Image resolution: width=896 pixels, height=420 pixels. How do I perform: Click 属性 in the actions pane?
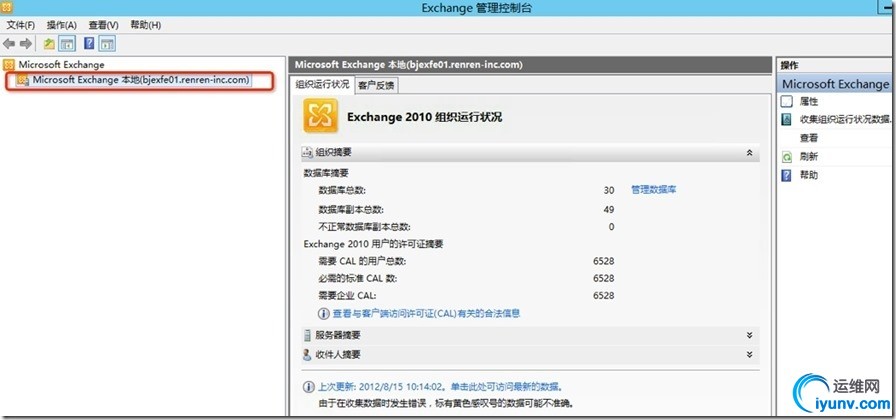point(809,101)
